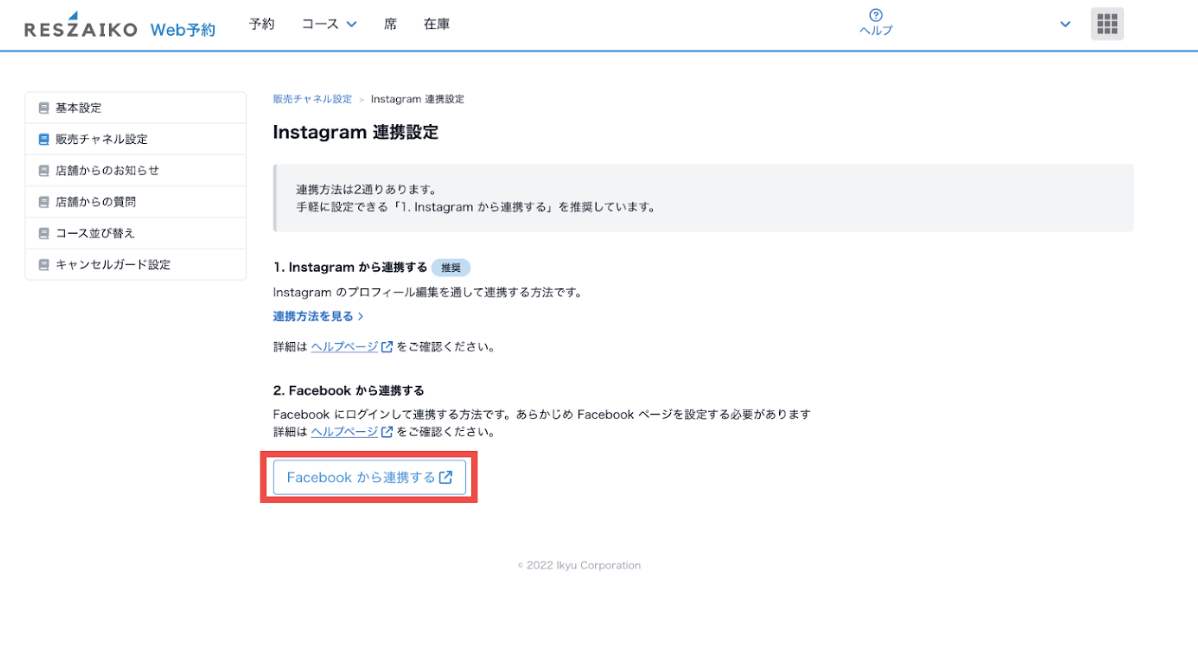Screen dimensions: 1198x652
Task: Expand 連携方法を見る instructions
Action: coord(318,316)
